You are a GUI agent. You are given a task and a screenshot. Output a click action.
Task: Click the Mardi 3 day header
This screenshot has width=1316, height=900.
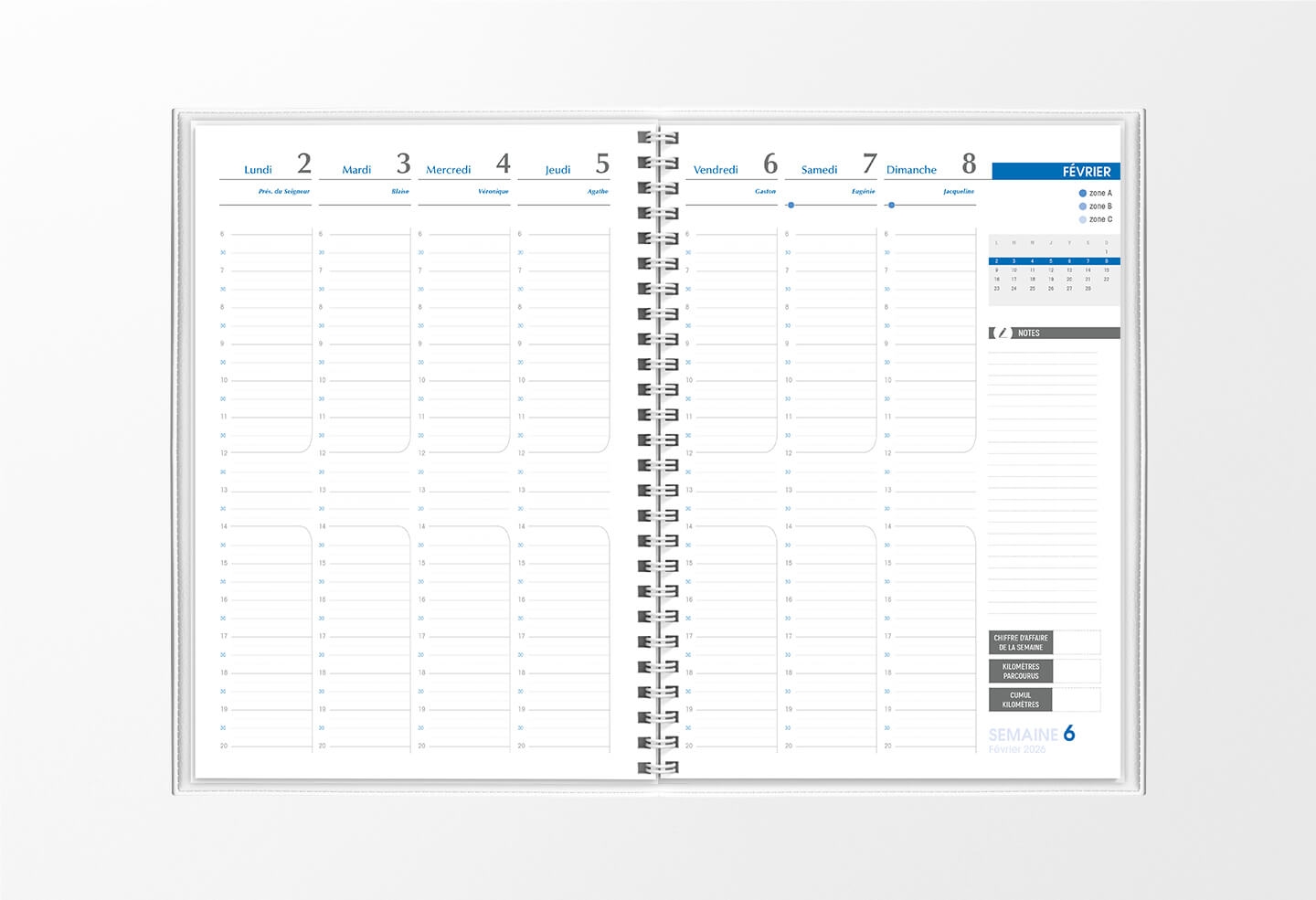(366, 166)
